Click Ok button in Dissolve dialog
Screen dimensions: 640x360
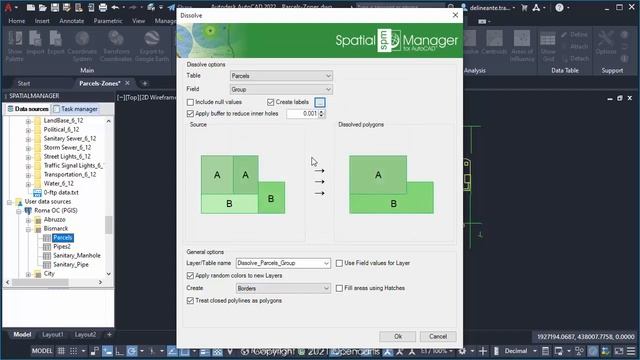pyautogui.click(x=398, y=336)
